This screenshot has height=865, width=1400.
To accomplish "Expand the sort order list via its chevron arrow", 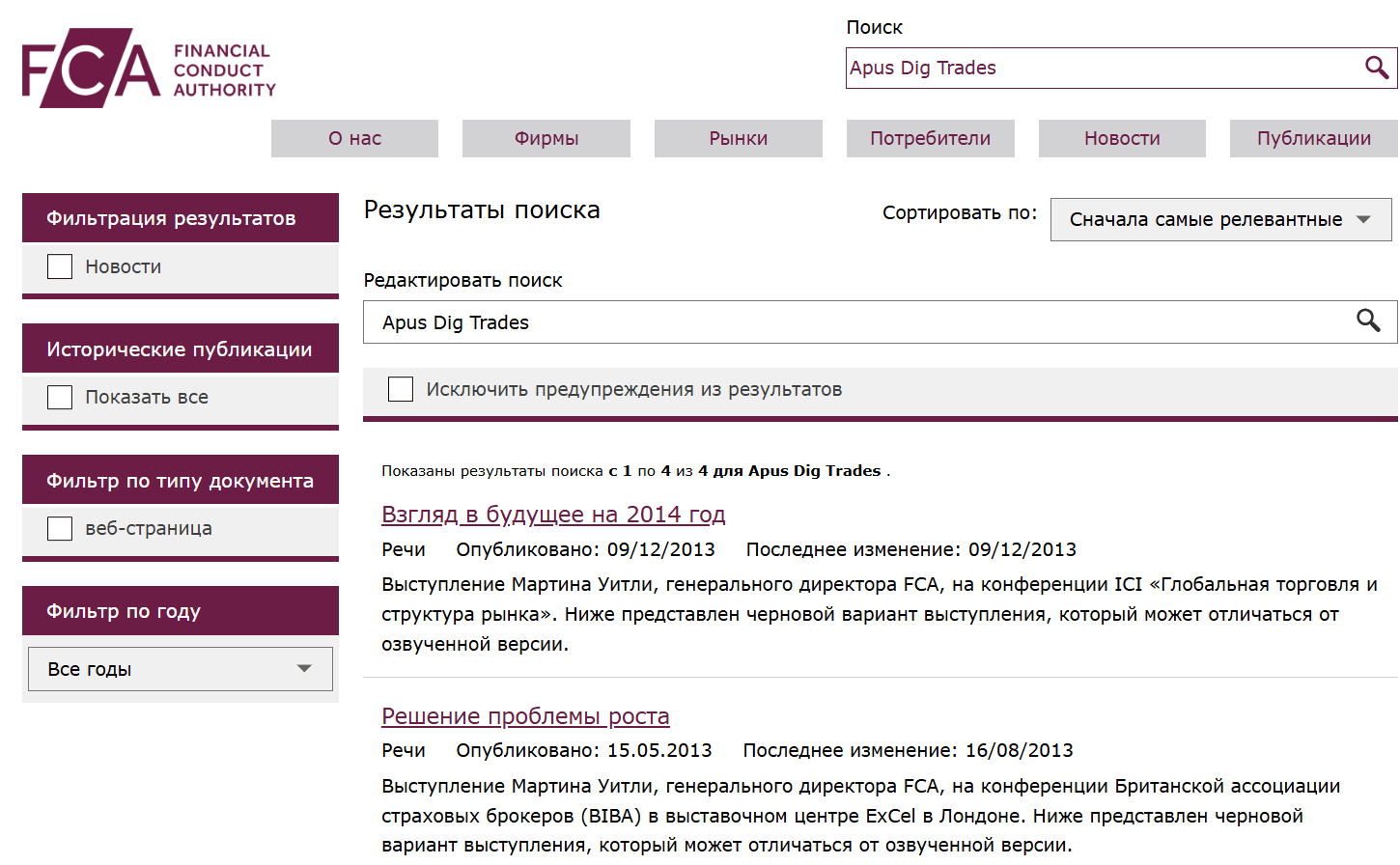I will click(x=1364, y=219).
